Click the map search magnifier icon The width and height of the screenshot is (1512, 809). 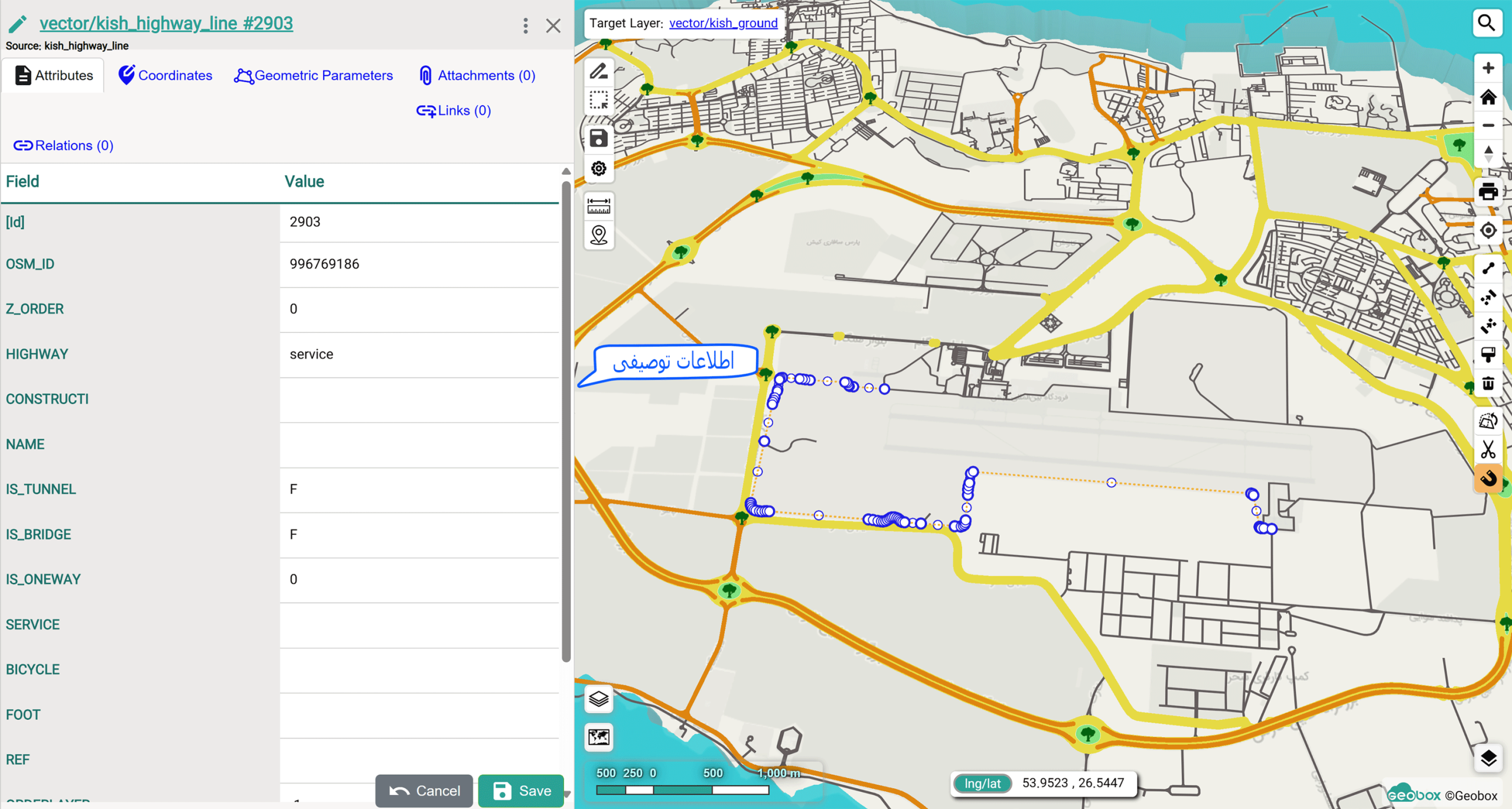(1487, 24)
